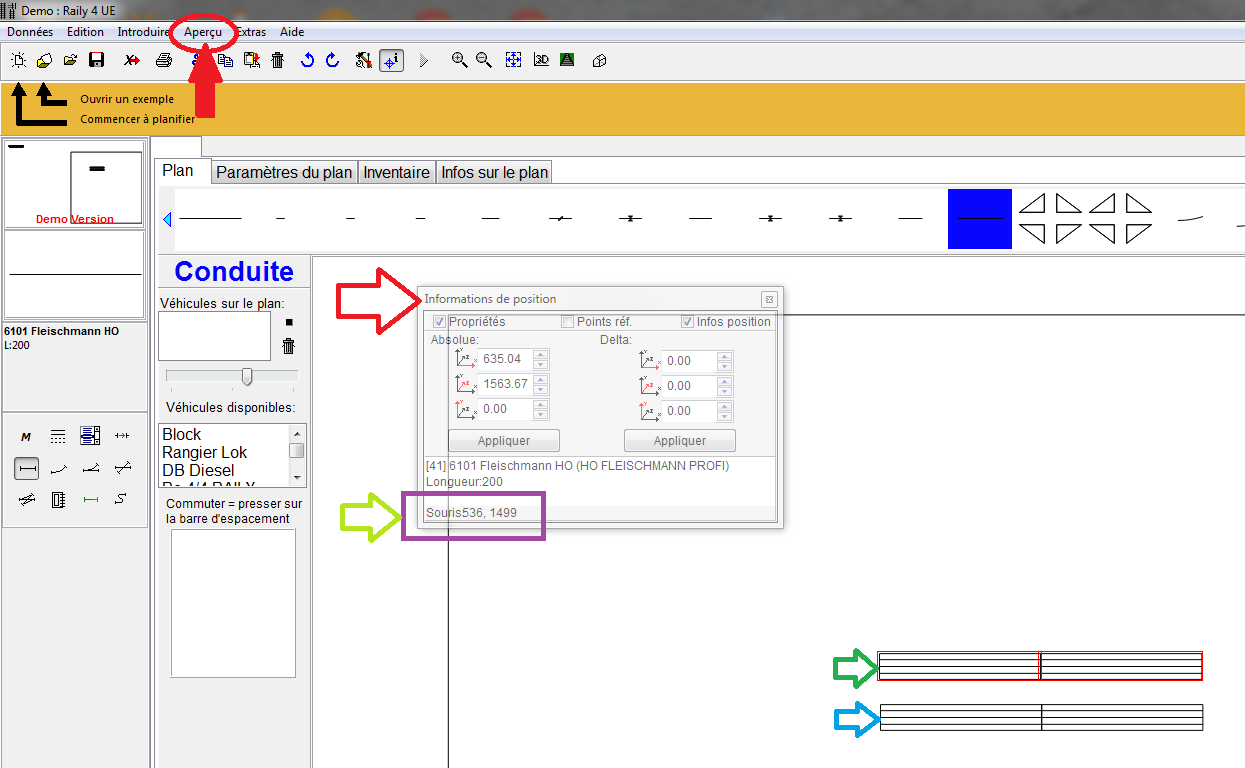Select Block in available vehicles list
Screen dimensions: 1245x768
point(182,435)
